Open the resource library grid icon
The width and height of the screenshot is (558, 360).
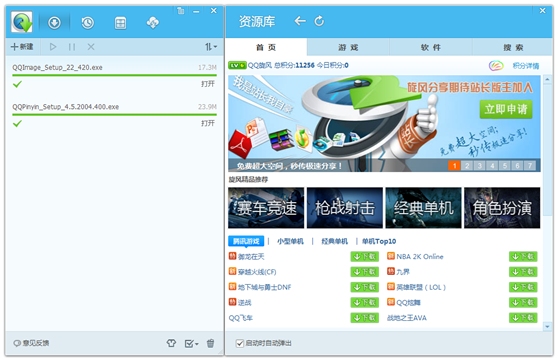point(120,23)
